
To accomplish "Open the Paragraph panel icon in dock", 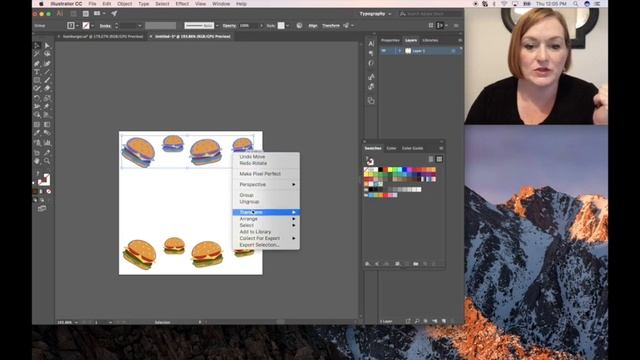I will tap(371, 53).
